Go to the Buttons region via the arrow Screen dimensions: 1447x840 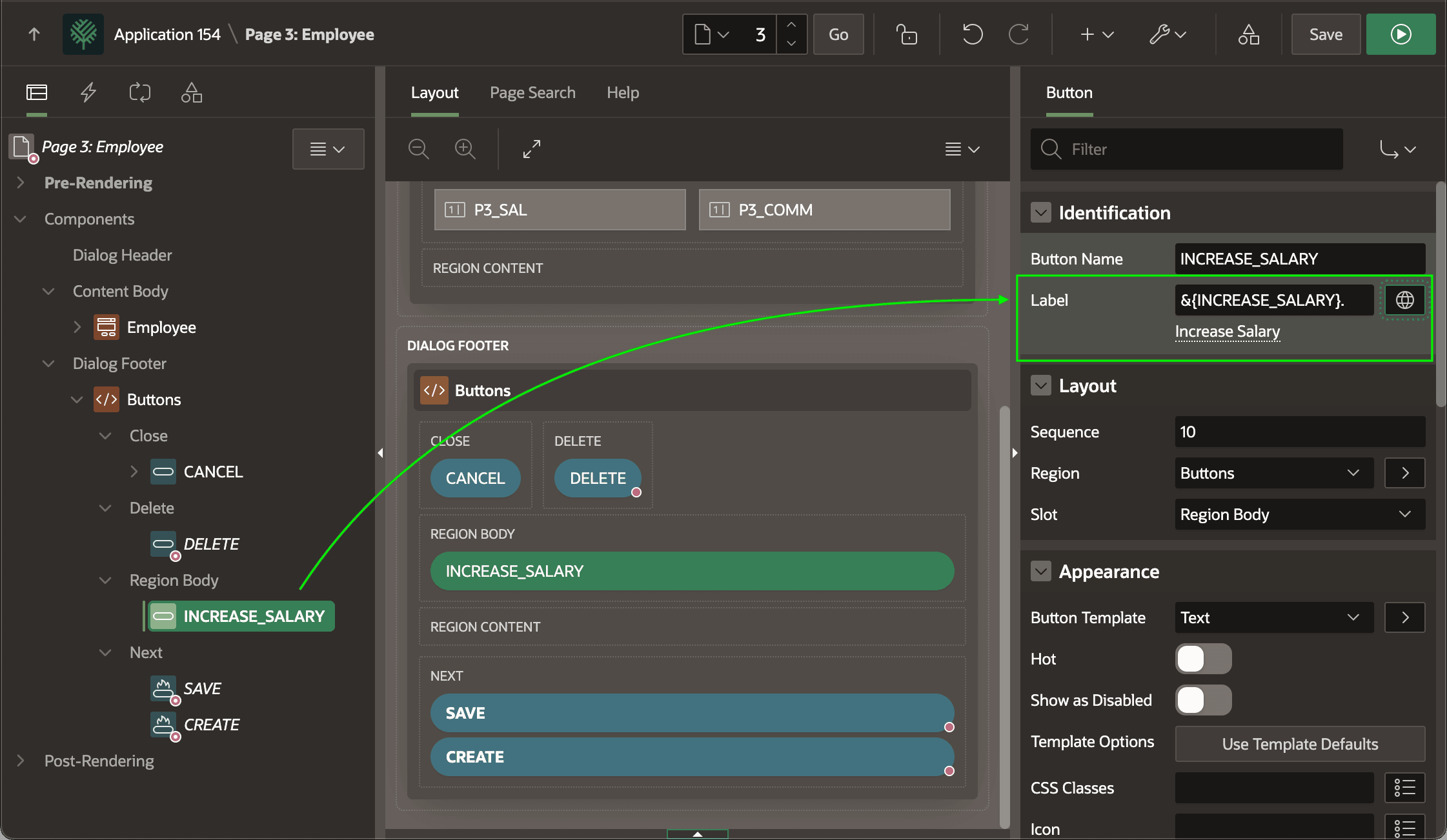[1405, 473]
